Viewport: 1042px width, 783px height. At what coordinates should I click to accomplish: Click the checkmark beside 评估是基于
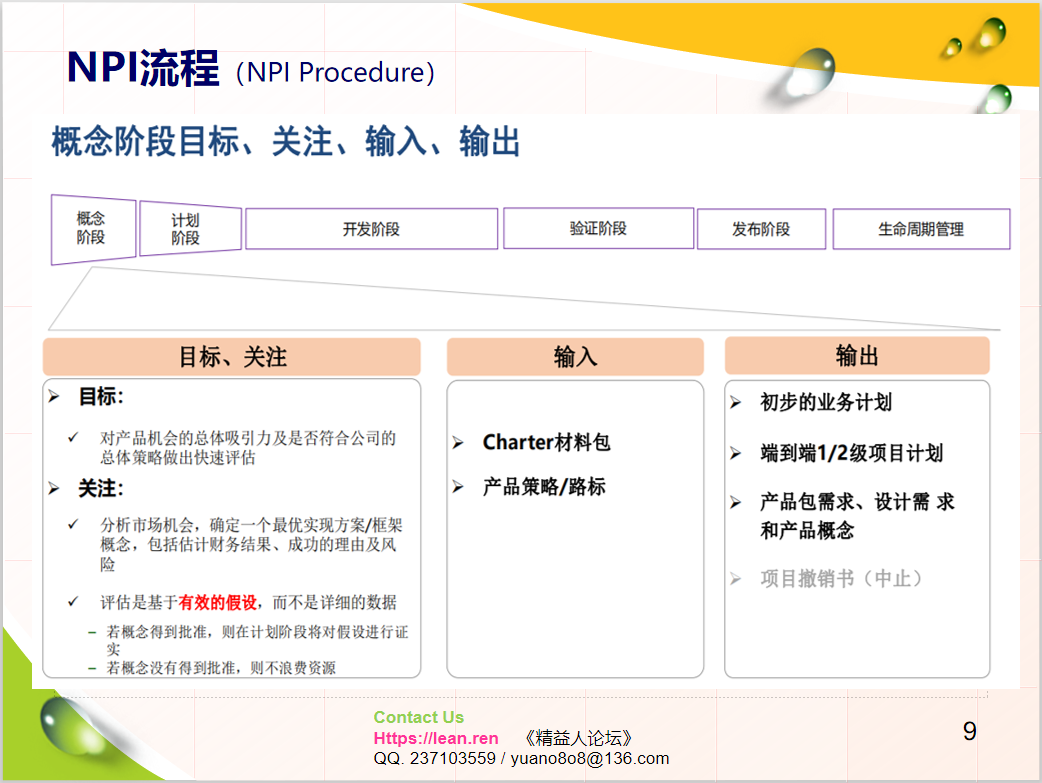[x=73, y=602]
